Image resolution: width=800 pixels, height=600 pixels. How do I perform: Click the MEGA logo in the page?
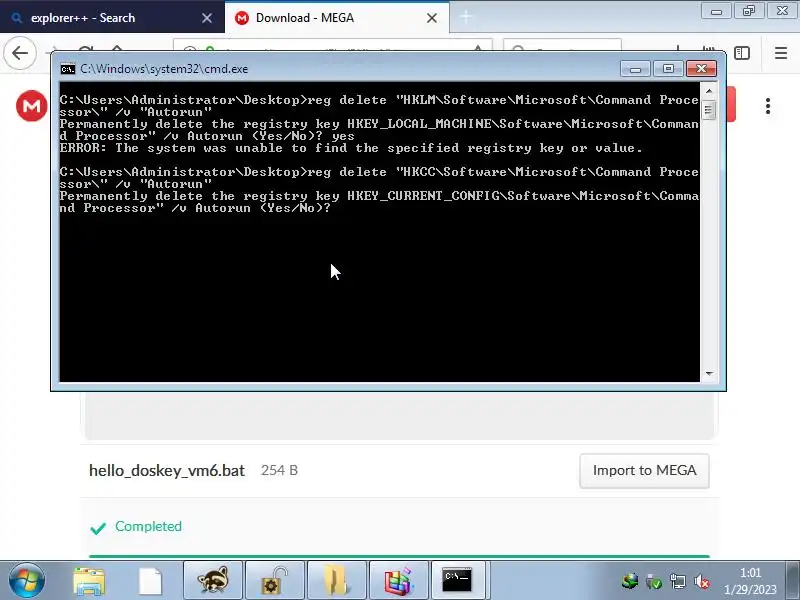click(32, 106)
